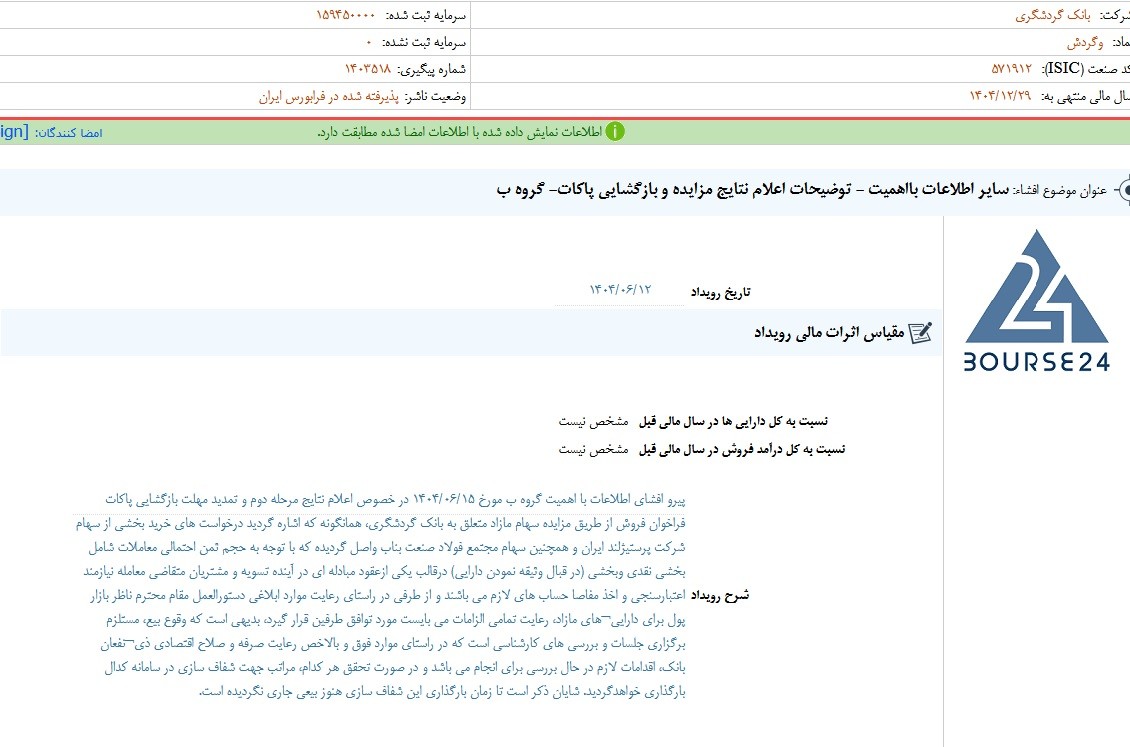Click the section heading "مقیاس اثرات مالی رویداد"
The width and height of the screenshot is (1130, 747).
[x=829, y=333]
